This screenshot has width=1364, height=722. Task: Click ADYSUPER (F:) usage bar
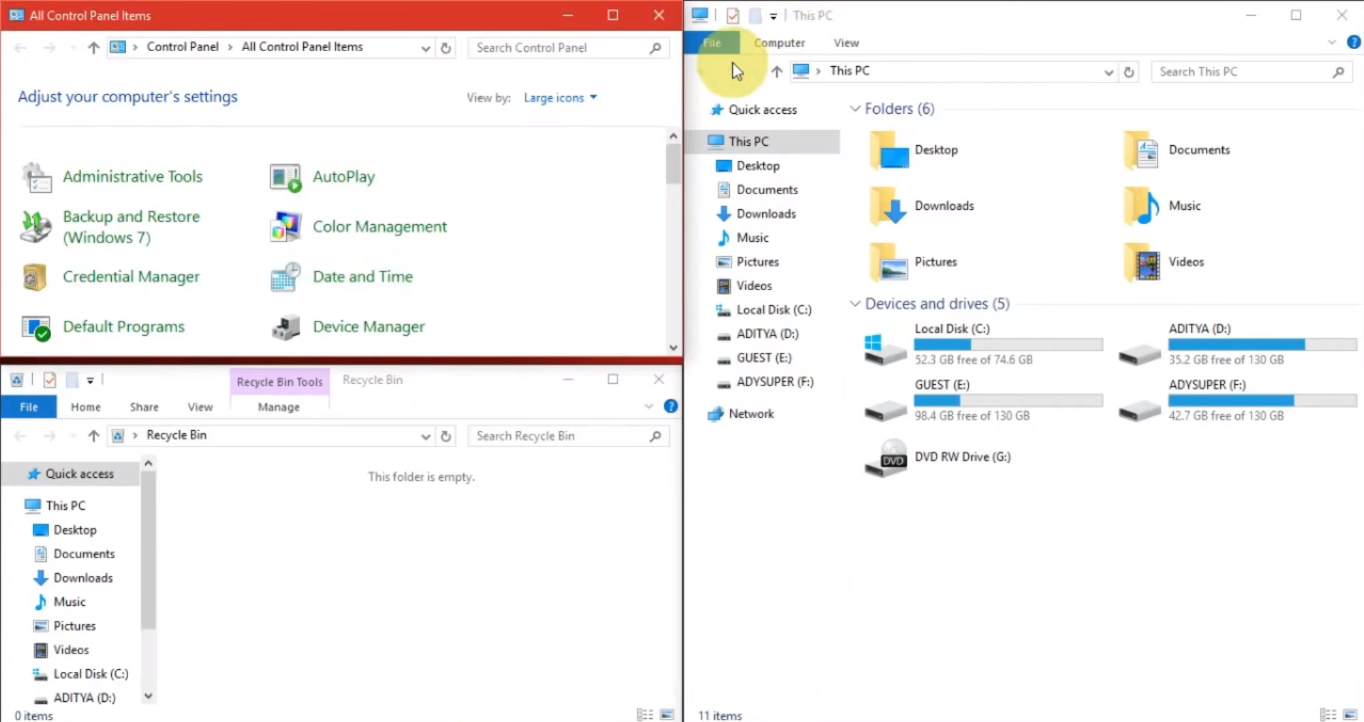click(x=1262, y=401)
